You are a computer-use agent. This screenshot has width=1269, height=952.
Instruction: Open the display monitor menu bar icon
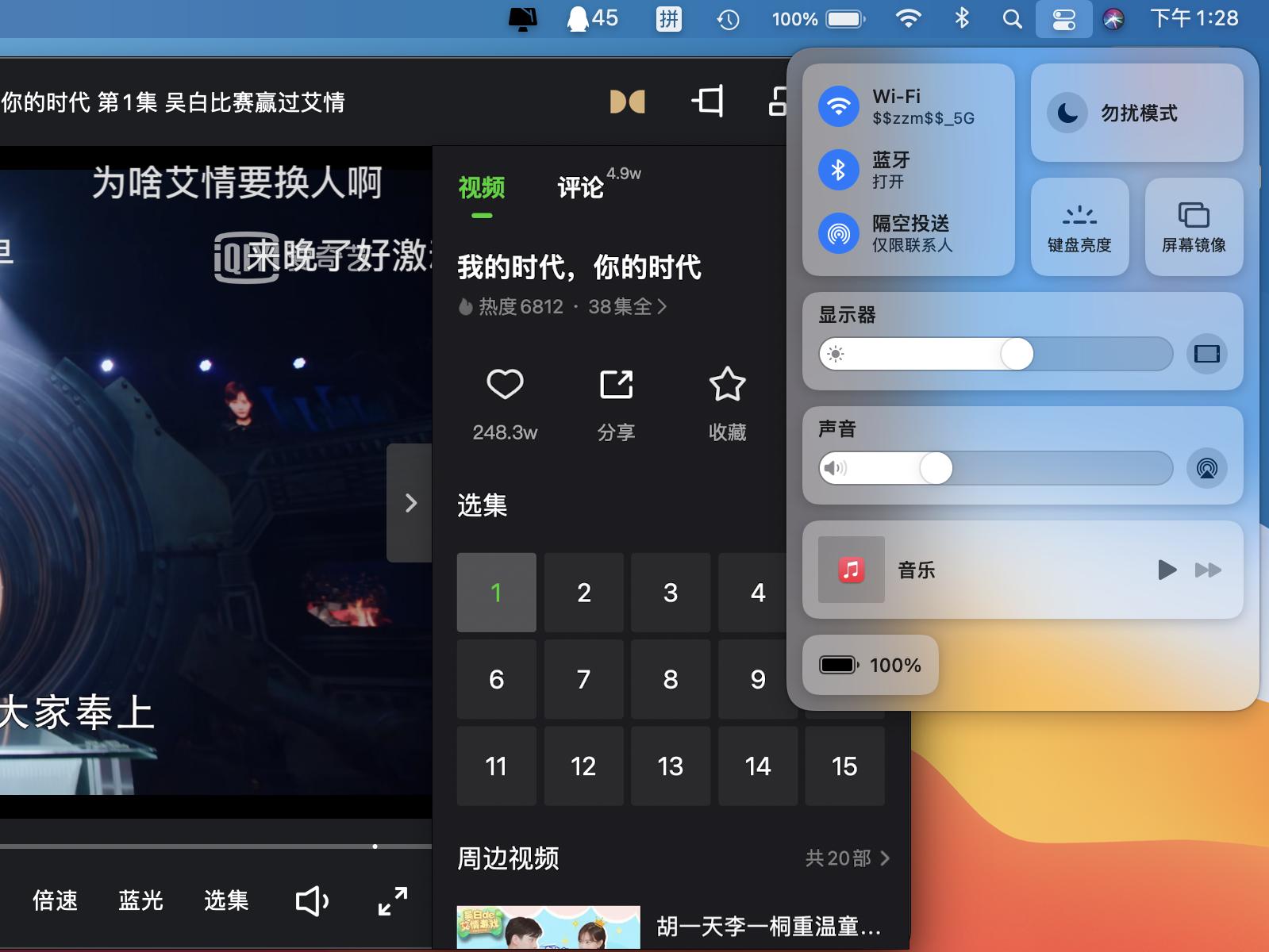[x=522, y=19]
